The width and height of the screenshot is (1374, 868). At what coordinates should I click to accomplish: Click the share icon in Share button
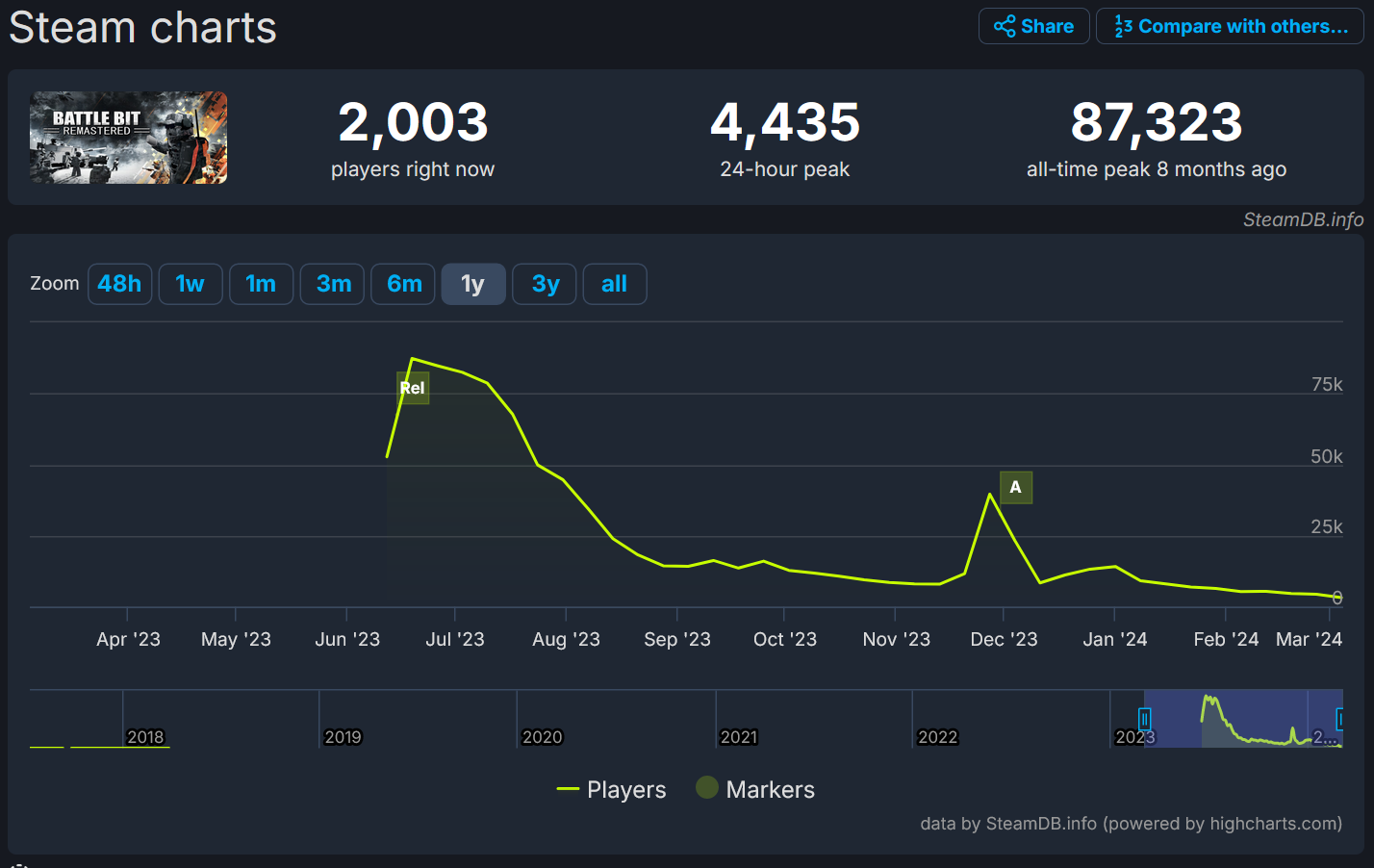click(x=1005, y=26)
